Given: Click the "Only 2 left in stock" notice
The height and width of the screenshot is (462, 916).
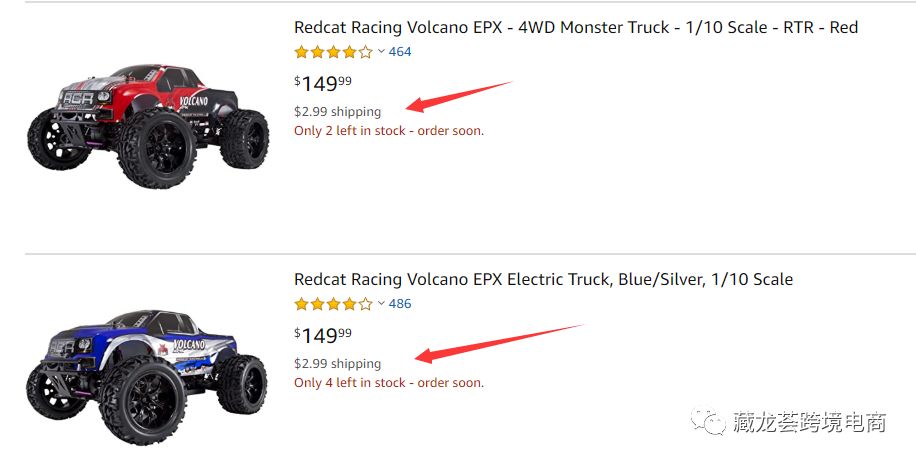Looking at the screenshot, I should [388, 131].
